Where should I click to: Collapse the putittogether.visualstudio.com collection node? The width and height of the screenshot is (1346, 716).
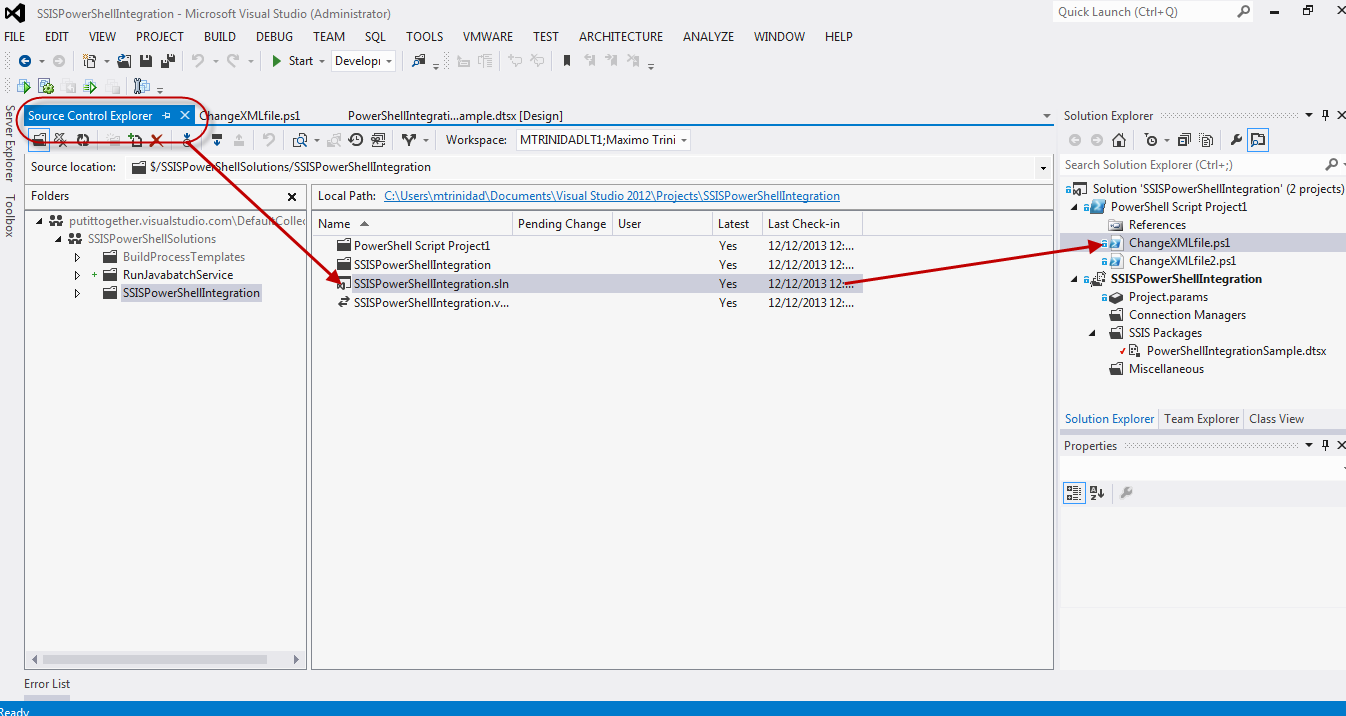(41, 221)
